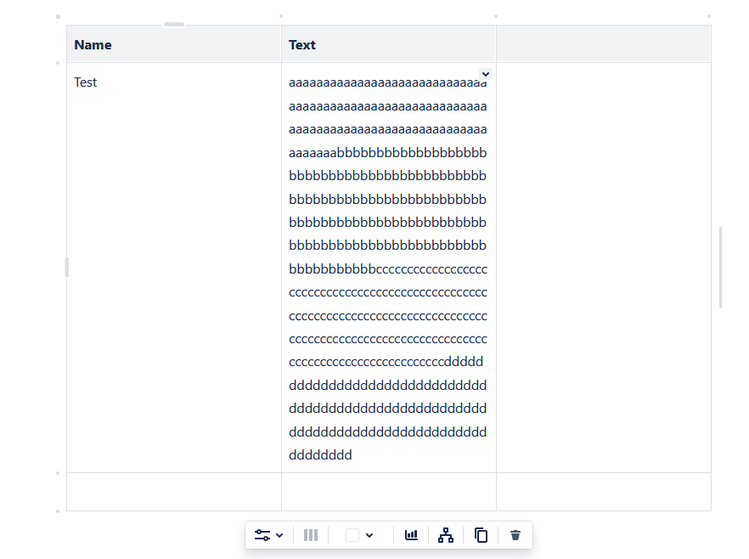This screenshot has width=749, height=559.
Task: Open cell options chevron in Text cell
Action: [485, 74]
